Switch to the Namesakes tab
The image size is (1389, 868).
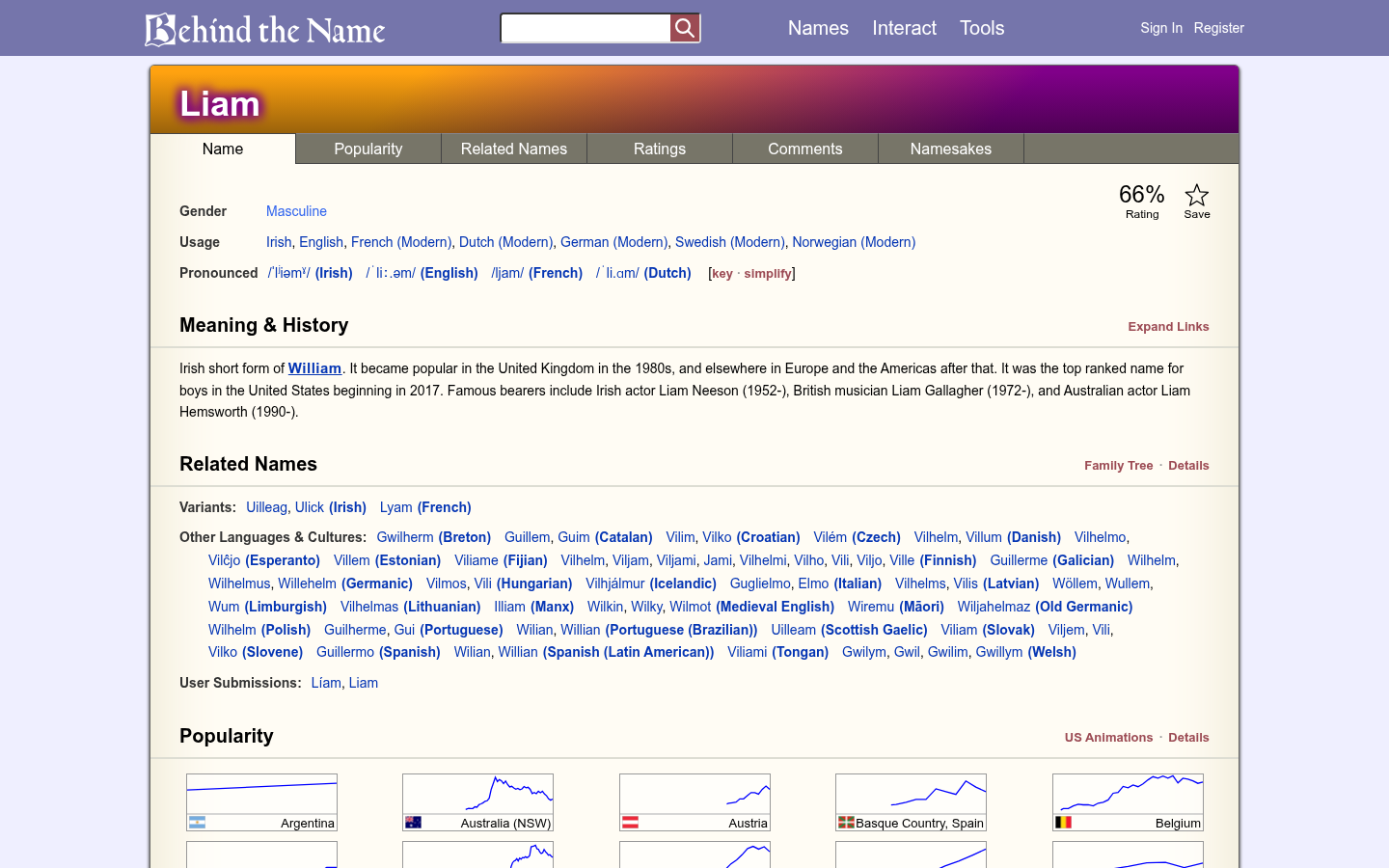point(951,149)
